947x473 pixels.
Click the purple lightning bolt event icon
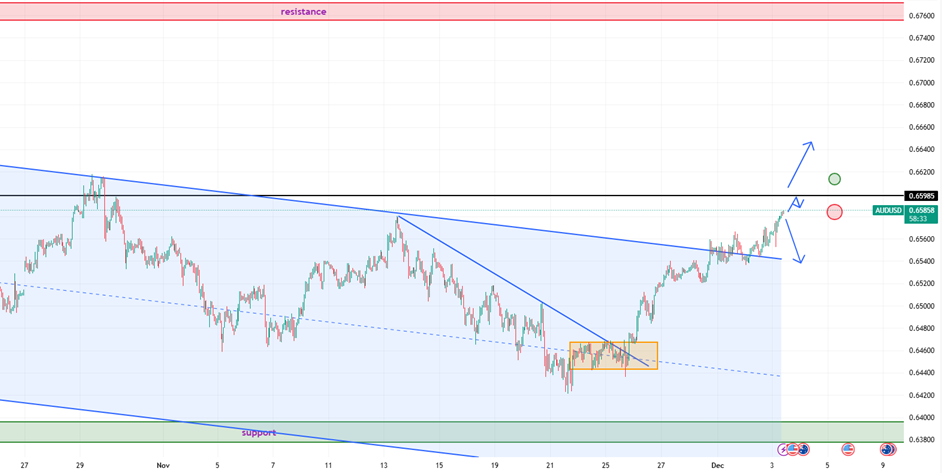point(782,450)
